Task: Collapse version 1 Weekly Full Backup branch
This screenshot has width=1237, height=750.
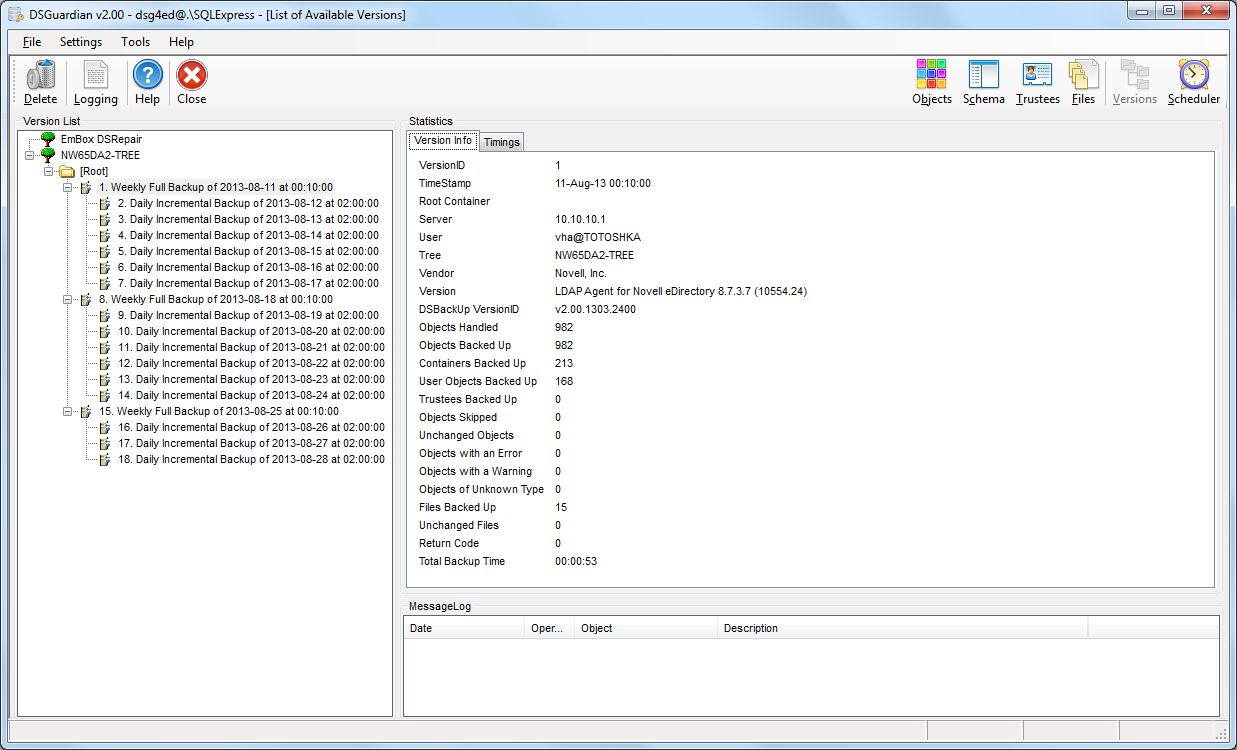Action: (x=68, y=187)
